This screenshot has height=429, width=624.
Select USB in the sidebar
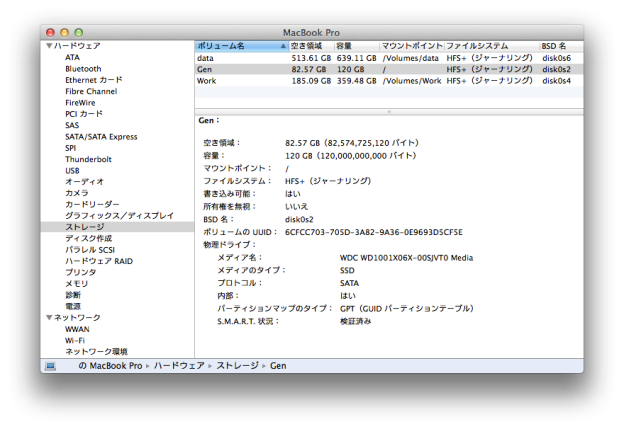pyautogui.click(x=72, y=171)
